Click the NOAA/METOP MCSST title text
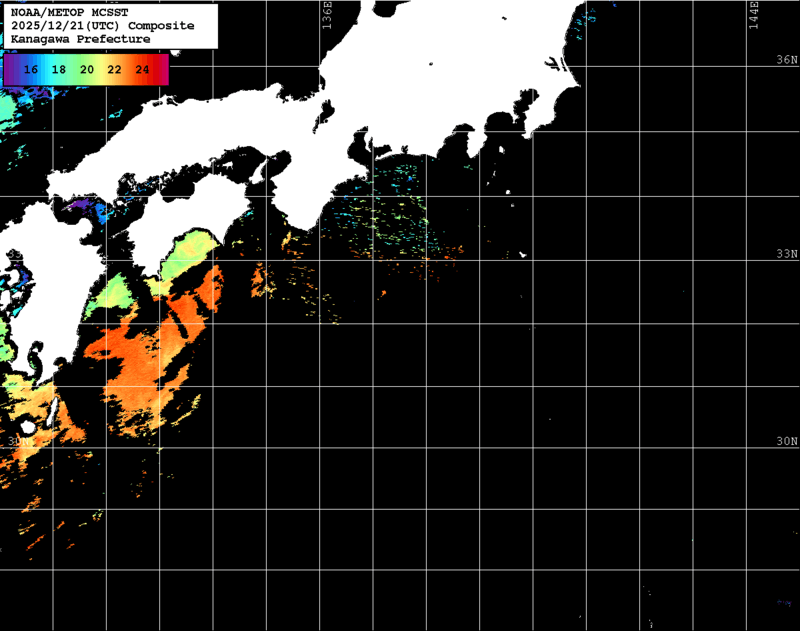The width and height of the screenshot is (800, 631). [x=61, y=12]
